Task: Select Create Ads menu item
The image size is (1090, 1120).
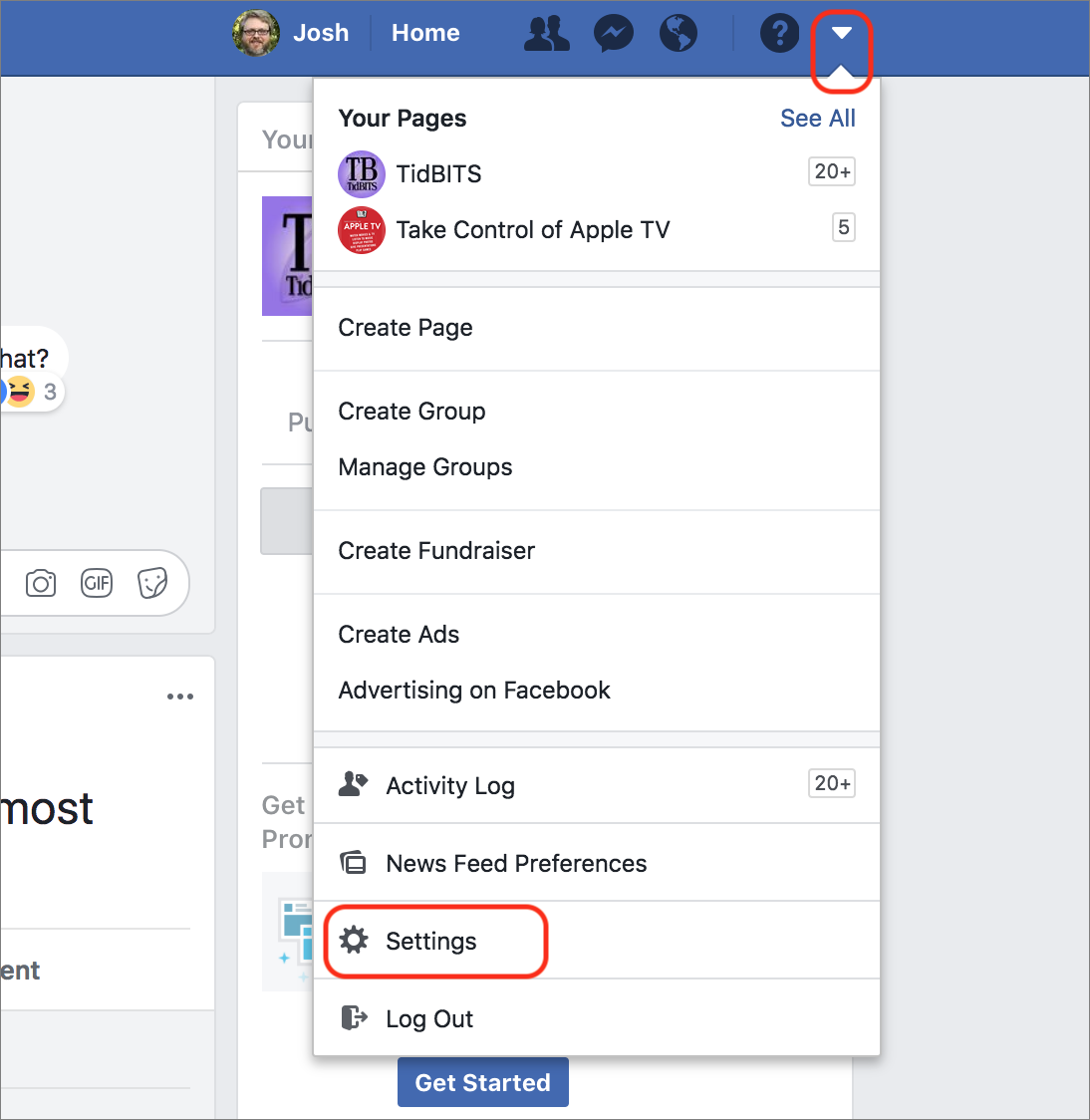Action: tap(597, 635)
